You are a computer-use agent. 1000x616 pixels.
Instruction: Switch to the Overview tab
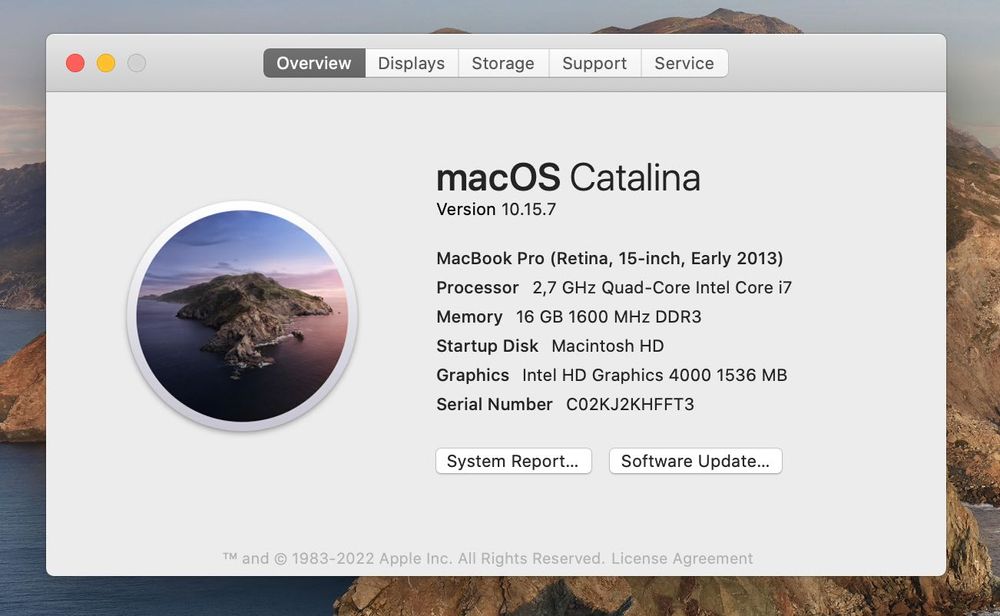click(x=314, y=63)
